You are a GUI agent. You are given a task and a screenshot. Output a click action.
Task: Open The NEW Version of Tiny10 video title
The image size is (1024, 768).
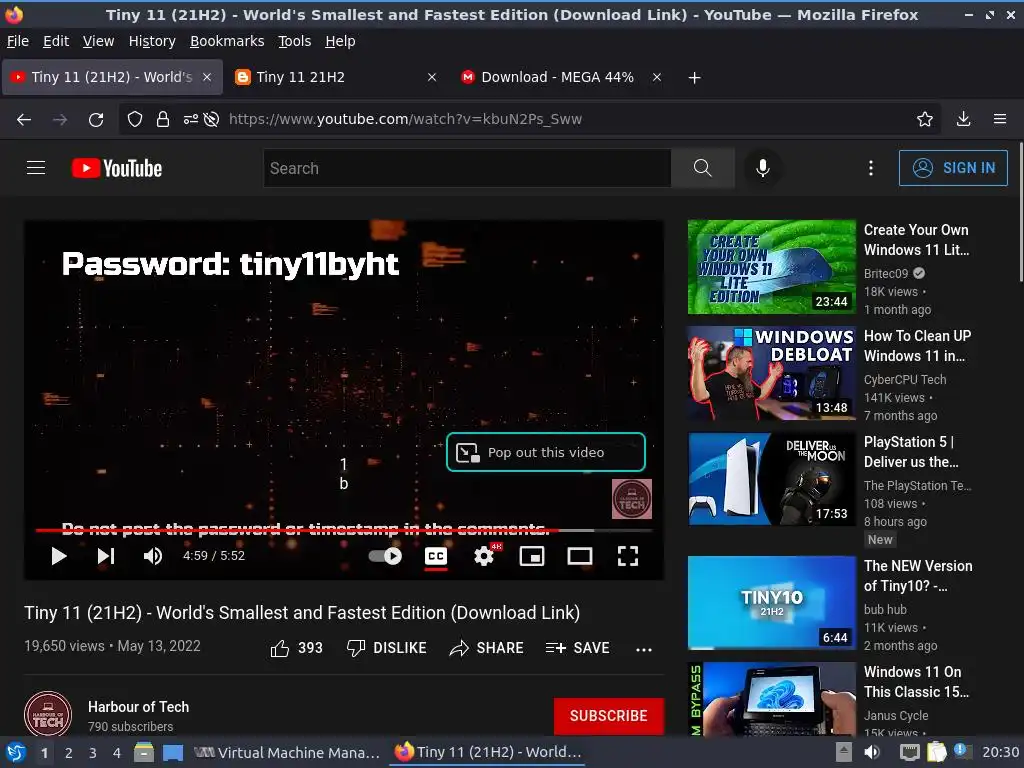point(918,576)
